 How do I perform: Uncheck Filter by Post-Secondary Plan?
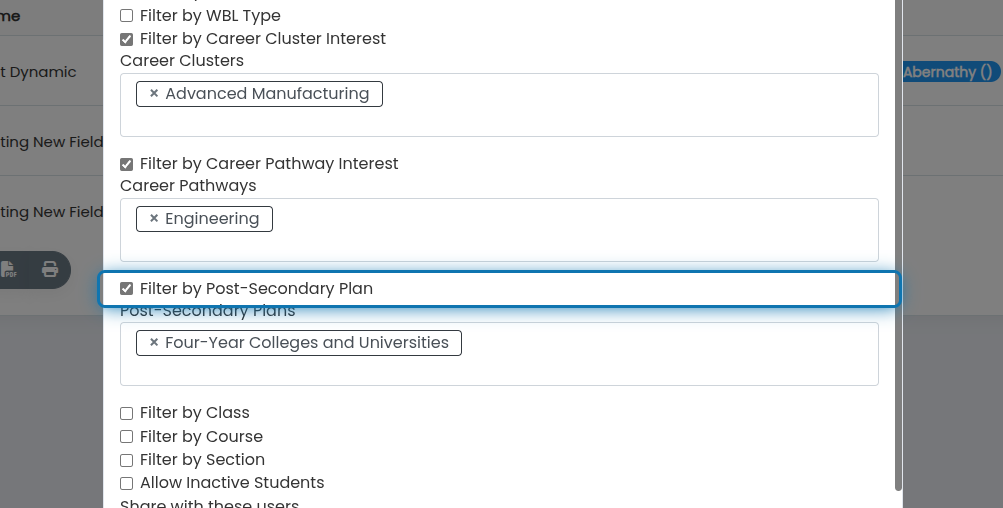pyautogui.click(x=127, y=289)
